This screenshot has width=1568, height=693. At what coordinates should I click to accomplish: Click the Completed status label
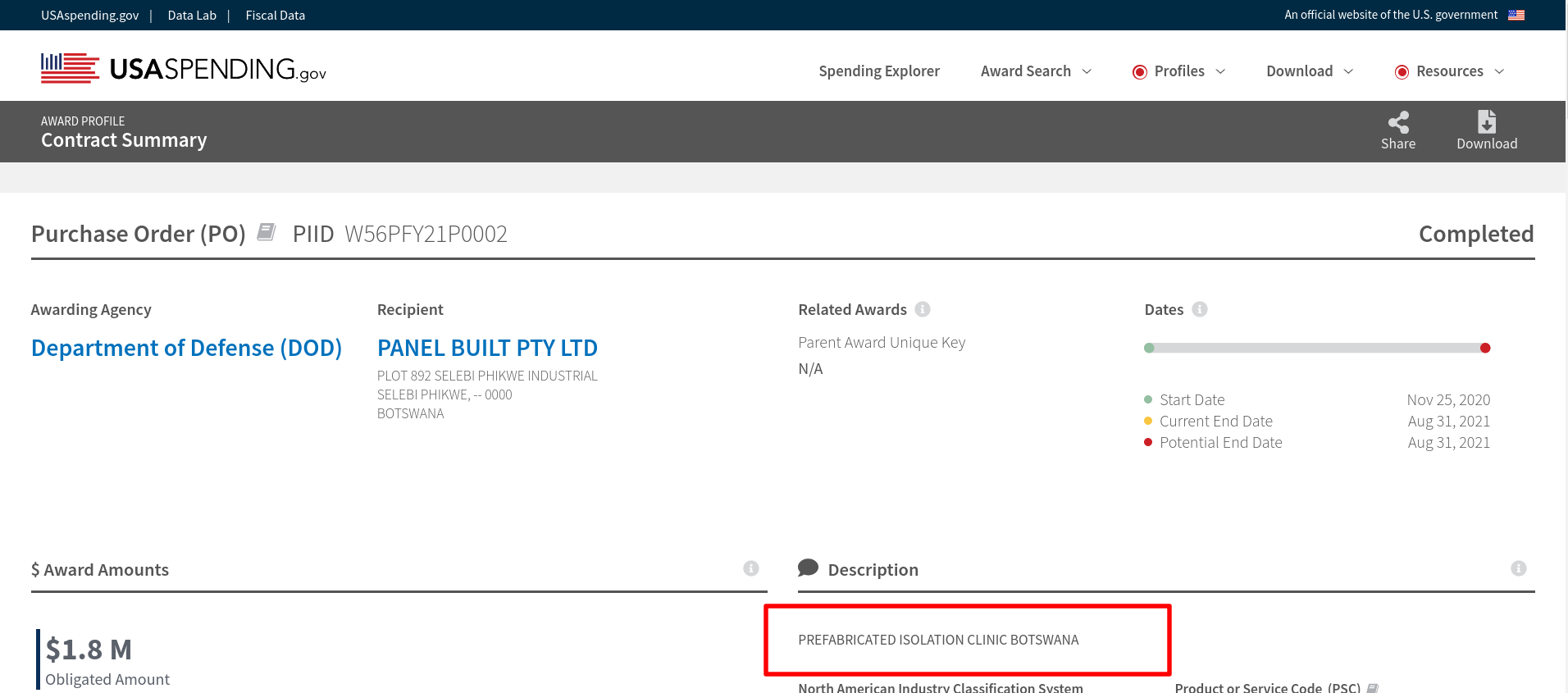[x=1476, y=234]
